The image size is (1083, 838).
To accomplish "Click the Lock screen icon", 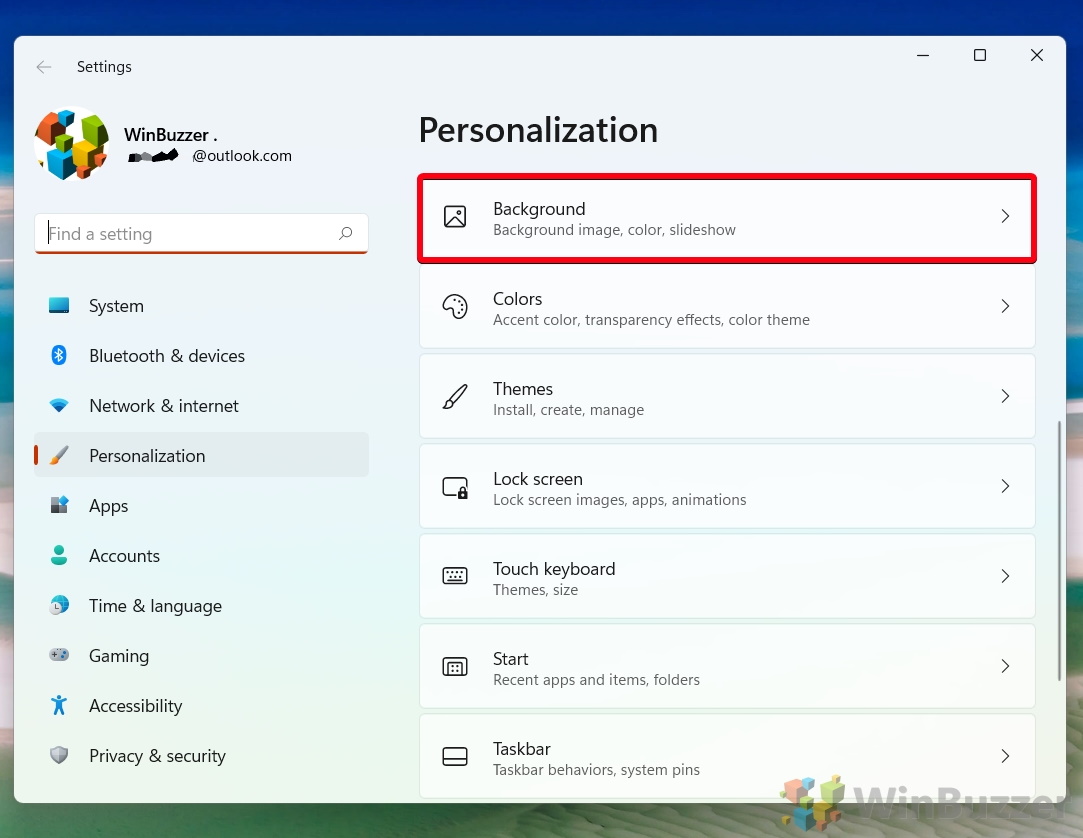I will click(x=455, y=487).
